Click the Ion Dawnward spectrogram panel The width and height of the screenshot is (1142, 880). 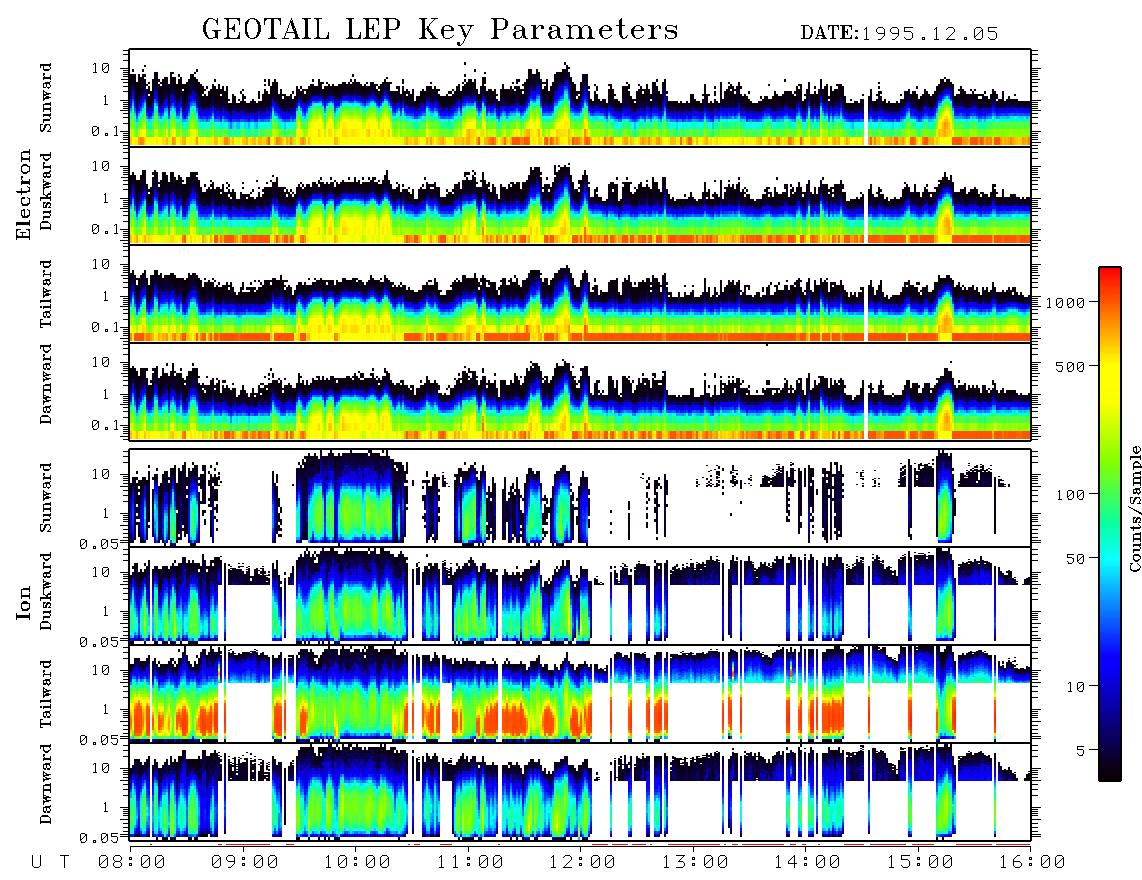[x=580, y=791]
